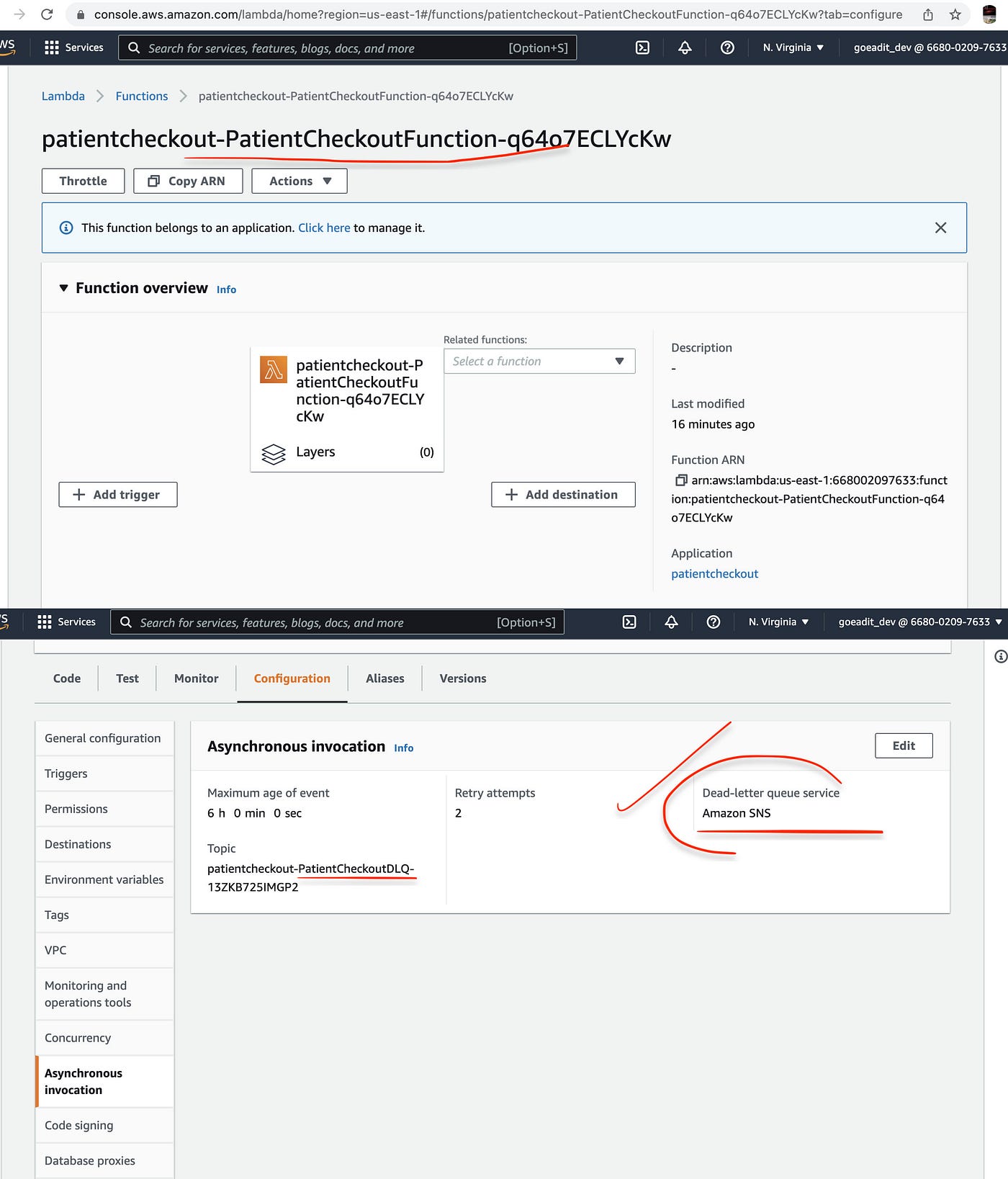This screenshot has height=1179, width=1008.
Task: Open the info panel icon at right edge
Action: tap(1000, 656)
